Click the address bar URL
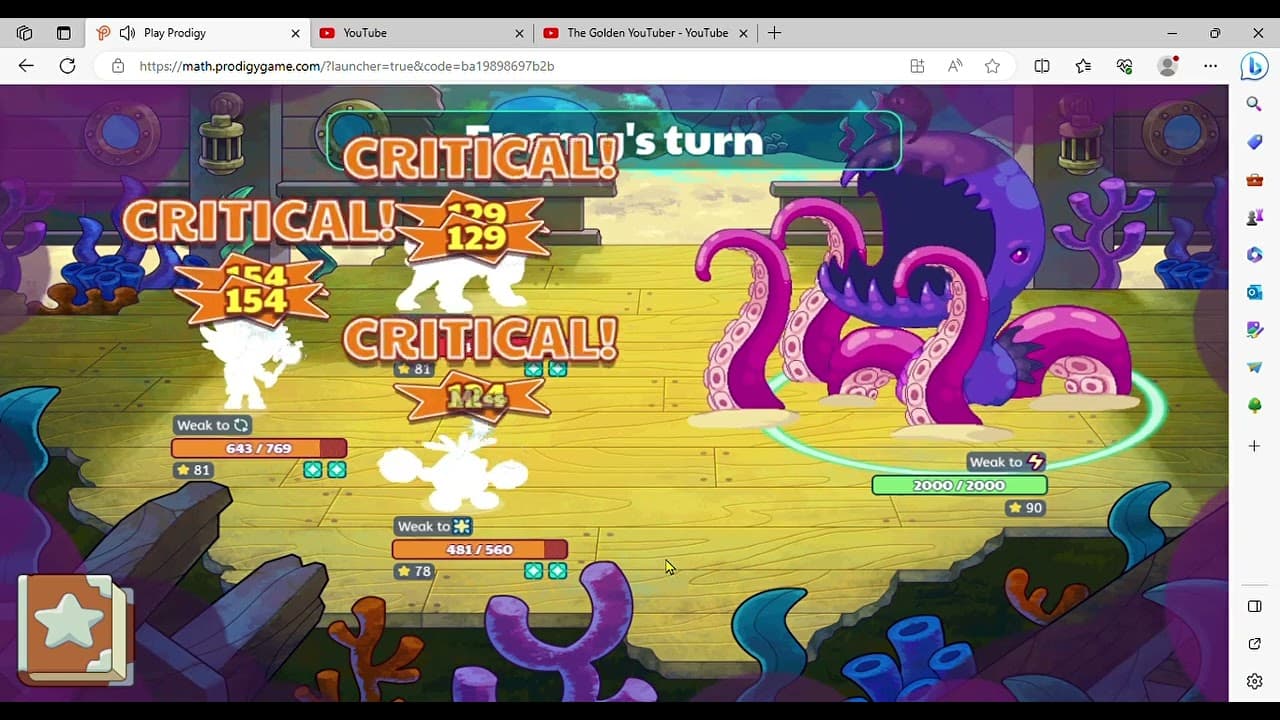This screenshot has width=1280, height=720. (347, 66)
